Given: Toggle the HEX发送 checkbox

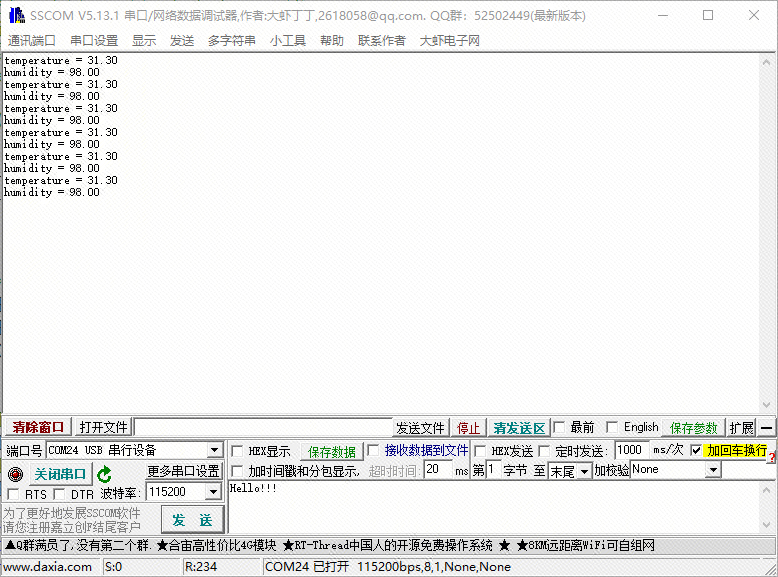Looking at the screenshot, I should point(480,451).
